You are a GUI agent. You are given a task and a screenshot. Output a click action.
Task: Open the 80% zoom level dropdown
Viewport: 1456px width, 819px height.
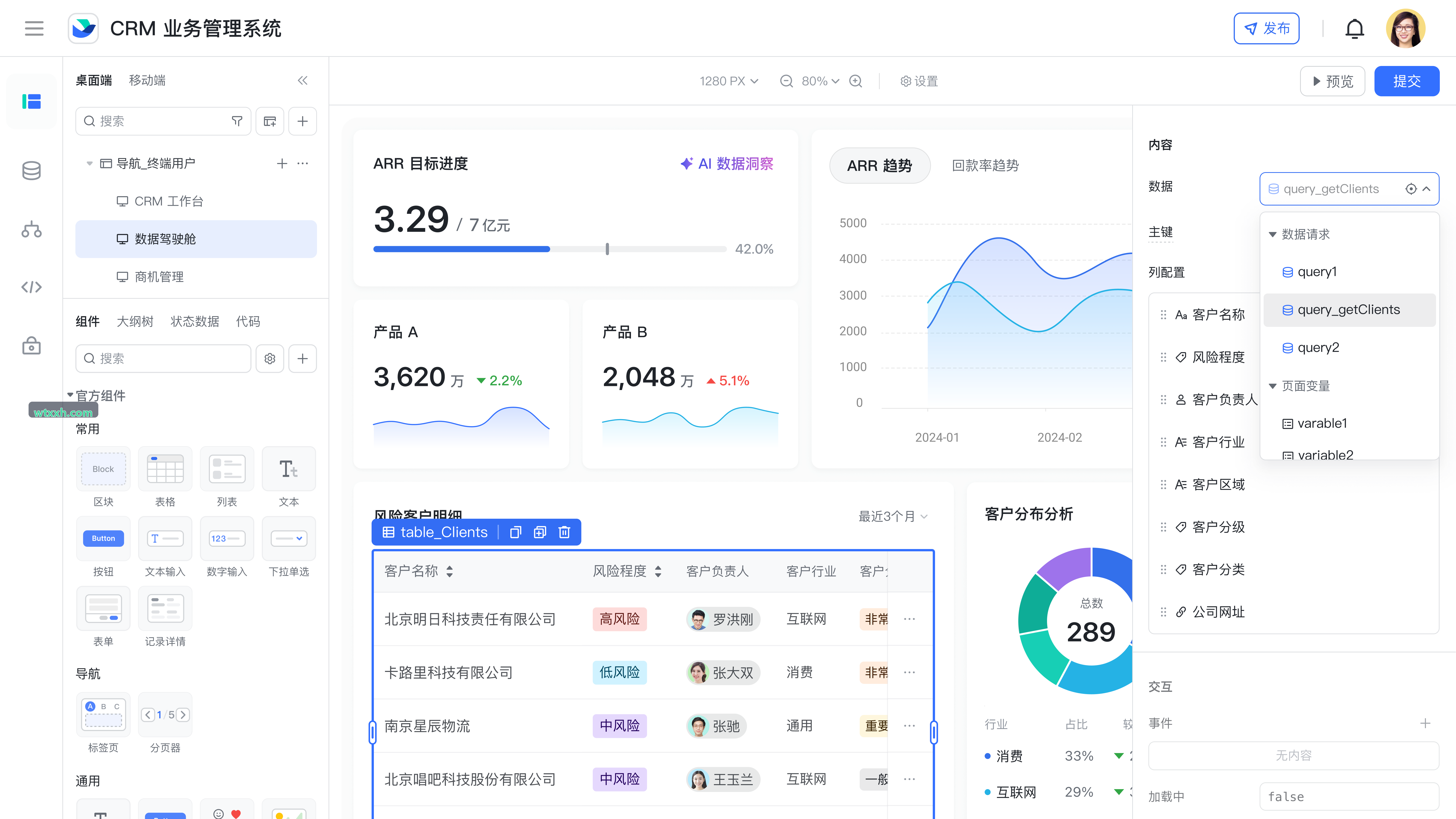[821, 81]
